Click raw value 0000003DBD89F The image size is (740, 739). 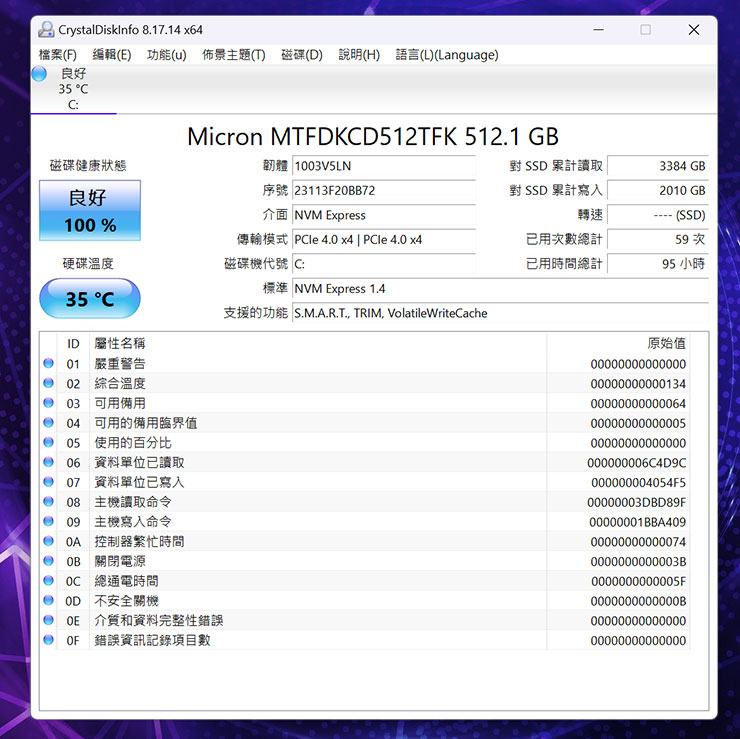637,503
